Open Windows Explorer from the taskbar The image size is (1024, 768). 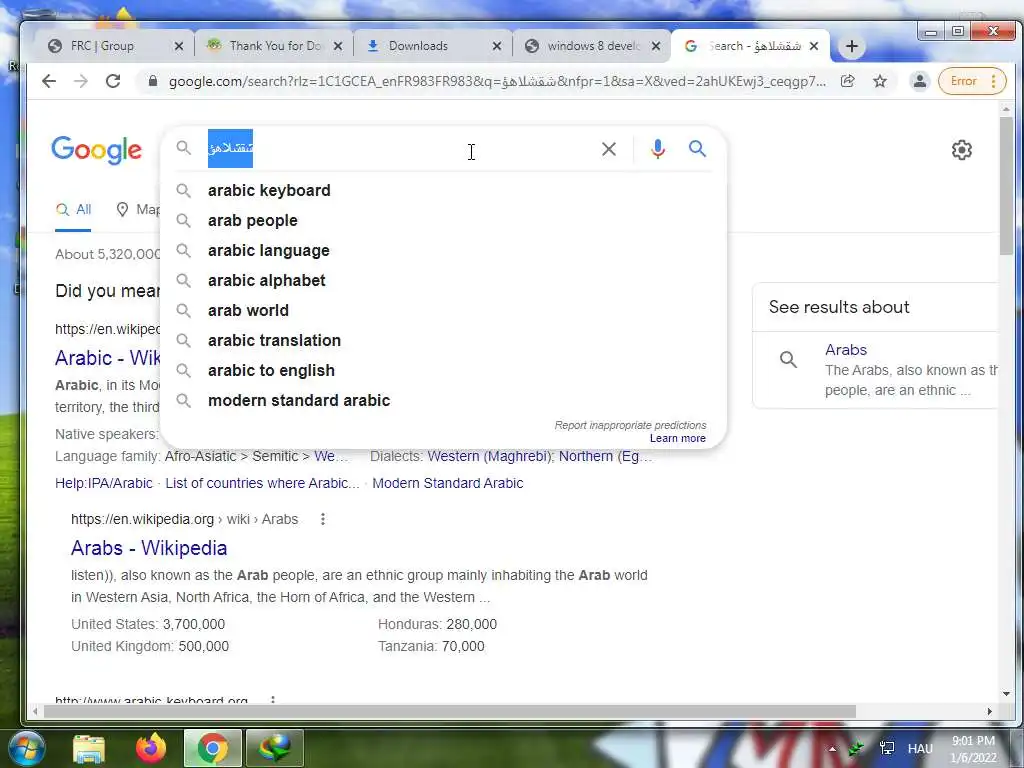point(89,748)
